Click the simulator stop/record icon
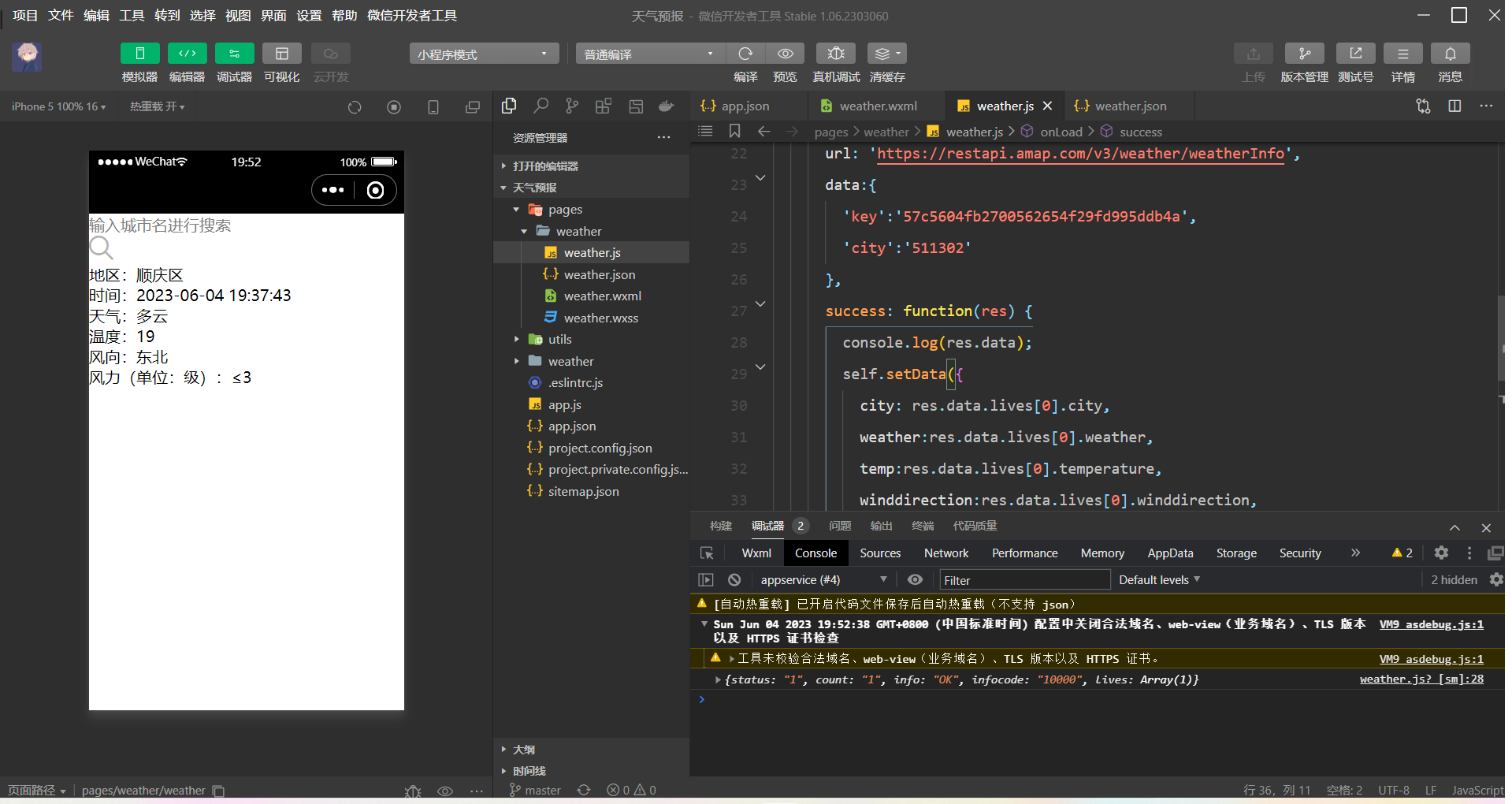1512x804 pixels. coord(394,107)
